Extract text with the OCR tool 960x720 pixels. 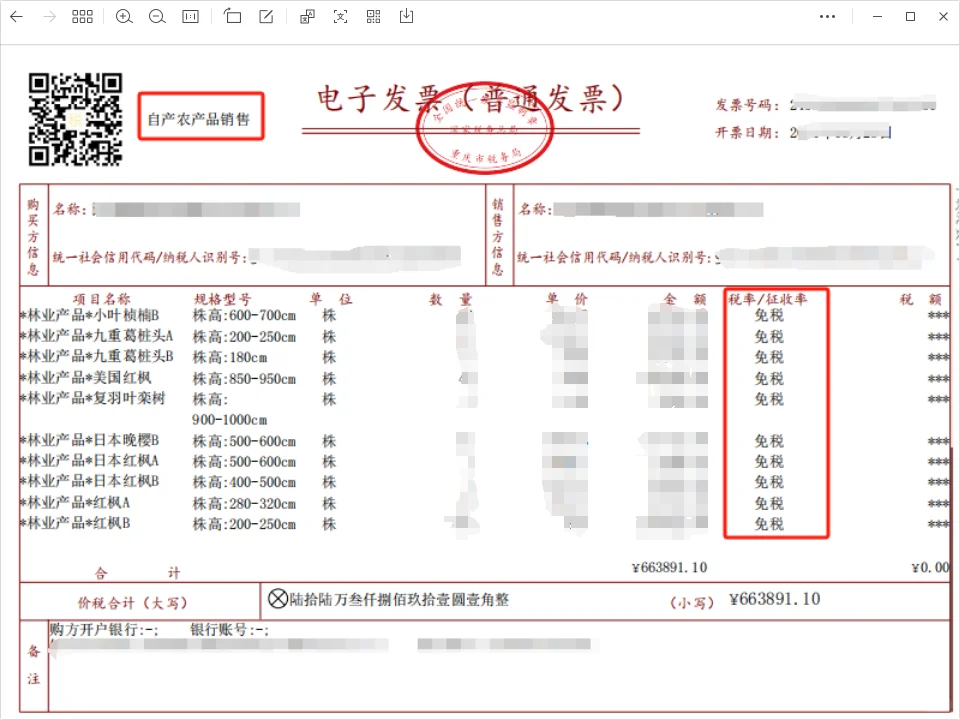coord(340,16)
